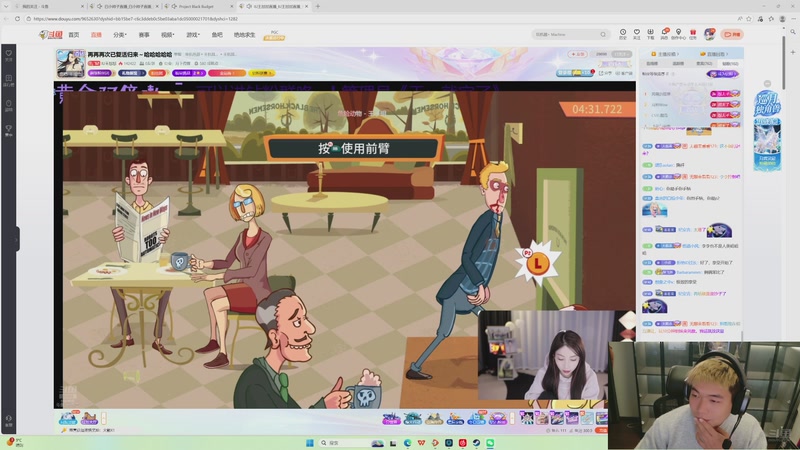Click the 开播 start streaming button
Screen dimensions: 800x450
click(x=732, y=34)
